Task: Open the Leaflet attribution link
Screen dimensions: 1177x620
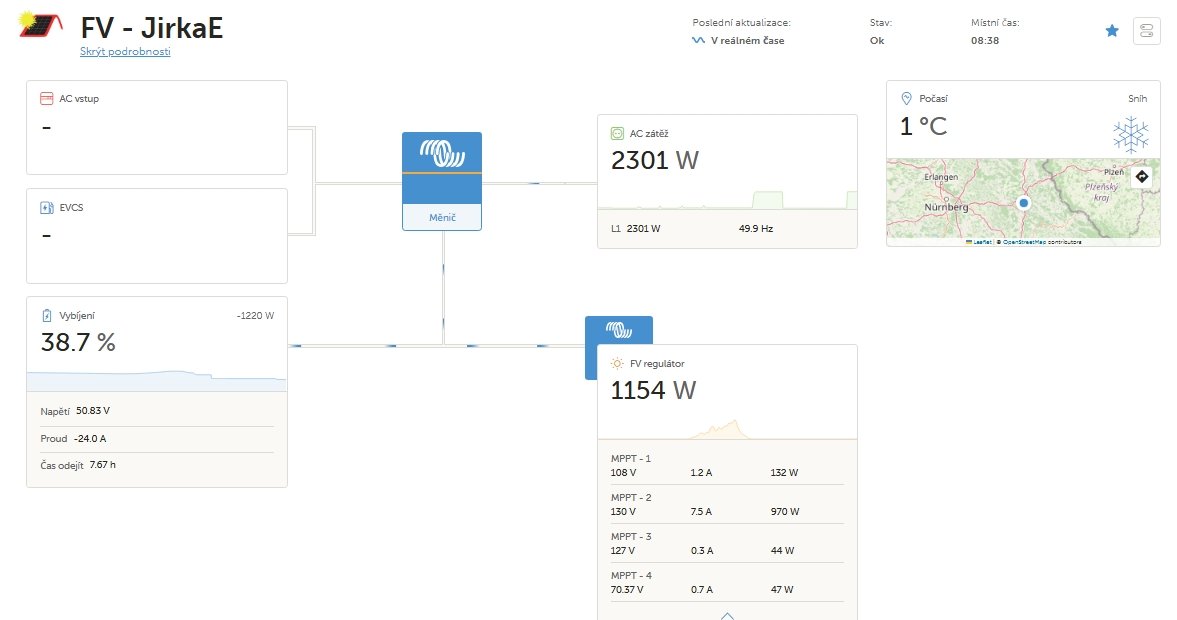Action: pyautogui.click(x=981, y=242)
